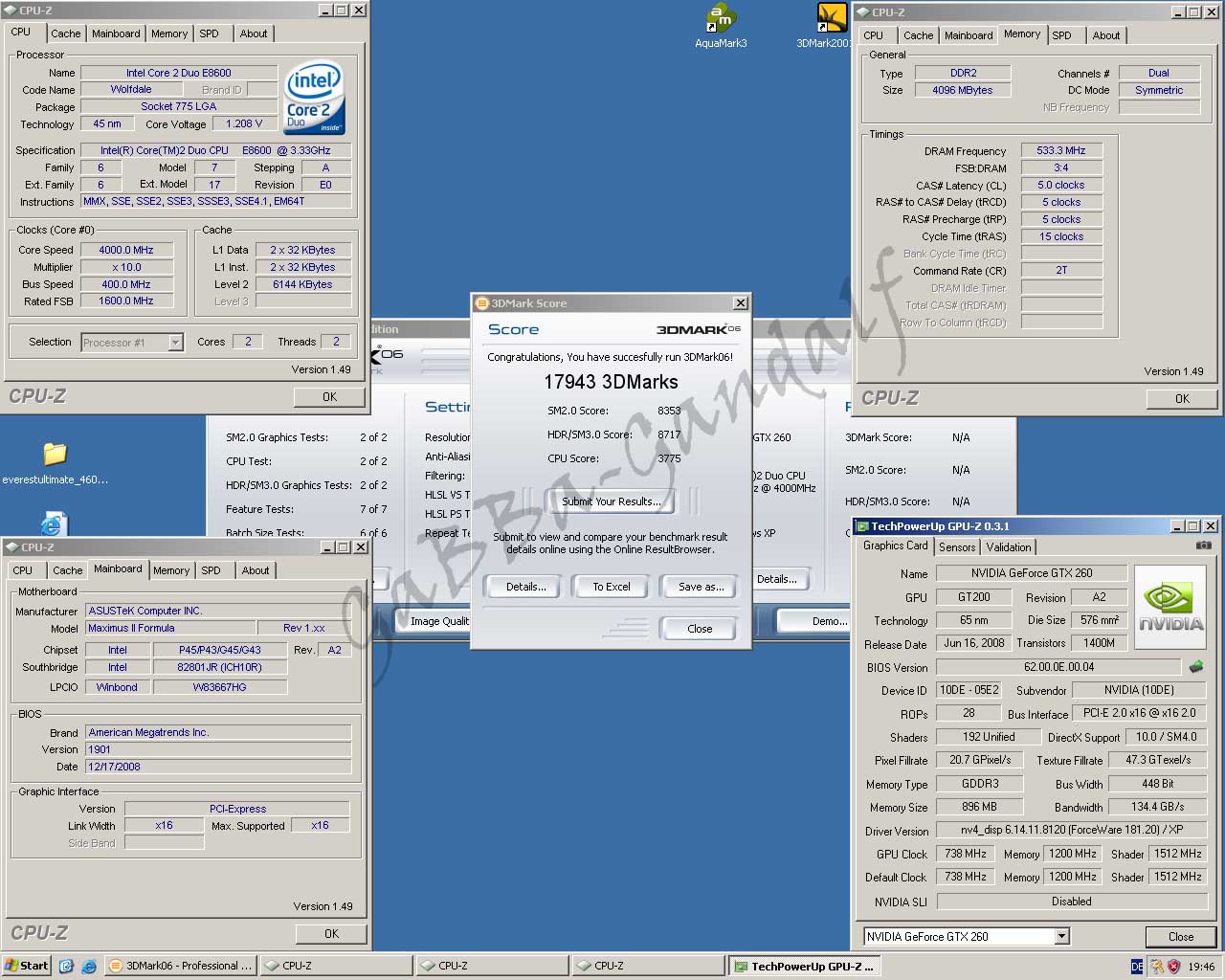Open the AquaMark3 desktop shortcut
The image size is (1225, 980).
(720, 26)
